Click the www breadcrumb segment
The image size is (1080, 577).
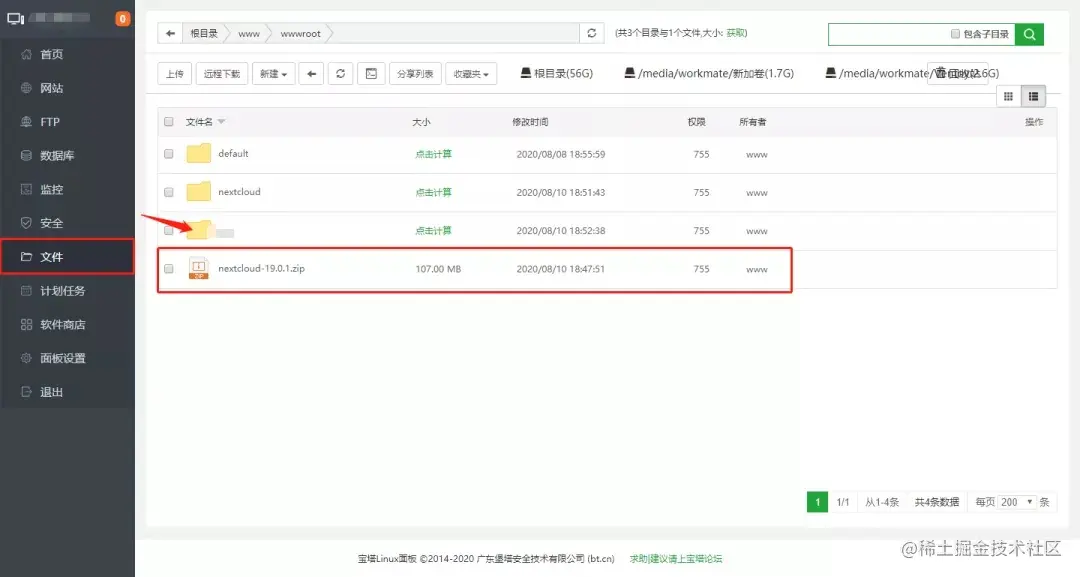249,33
